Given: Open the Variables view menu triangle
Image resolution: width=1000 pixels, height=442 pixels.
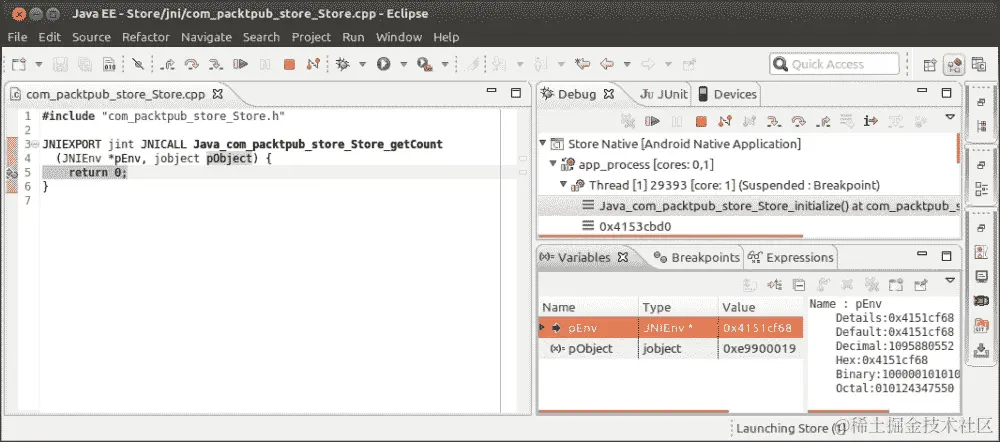Looking at the screenshot, I should pyautogui.click(x=950, y=281).
